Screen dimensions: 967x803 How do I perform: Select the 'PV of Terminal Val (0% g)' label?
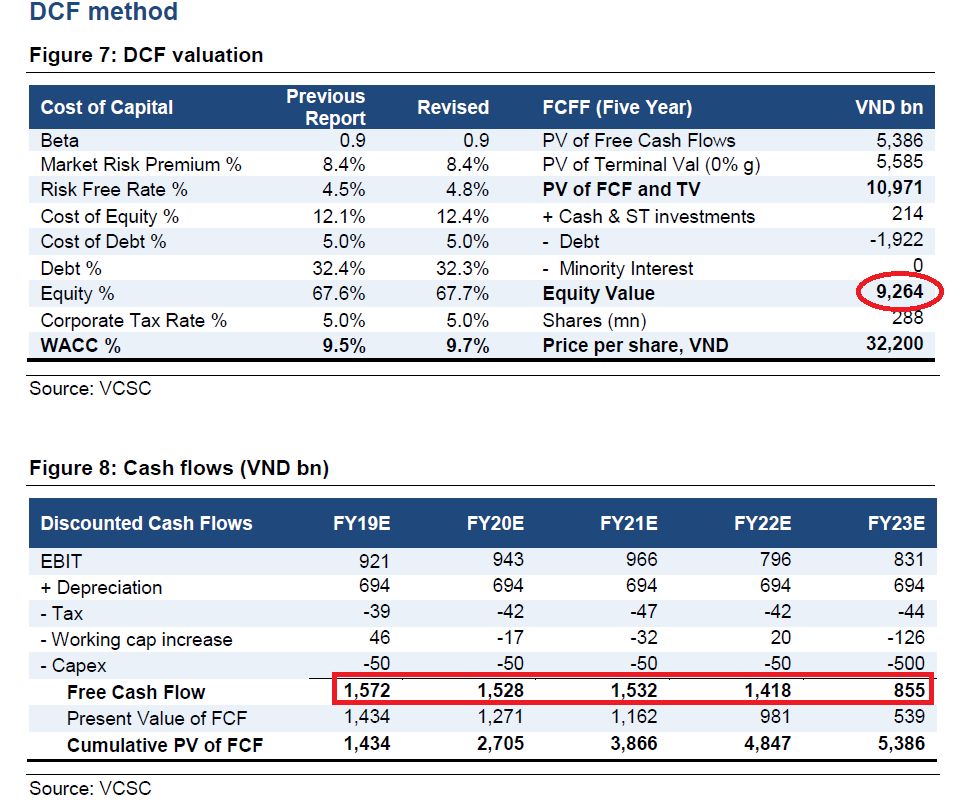(x=651, y=165)
